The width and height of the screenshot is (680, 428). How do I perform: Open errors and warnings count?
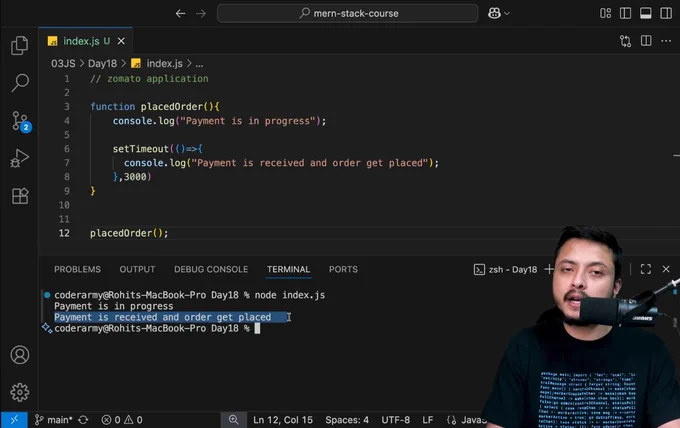pyautogui.click(x=122, y=420)
